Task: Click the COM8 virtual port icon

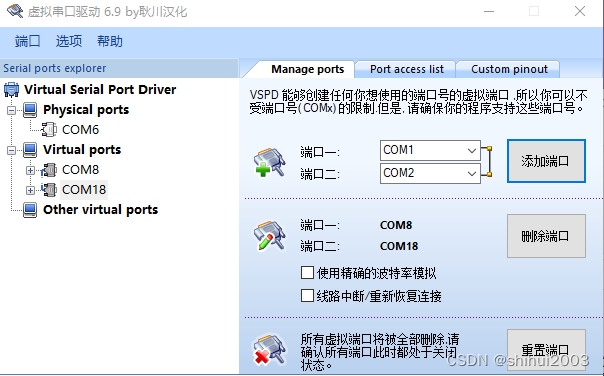Action: [x=49, y=170]
